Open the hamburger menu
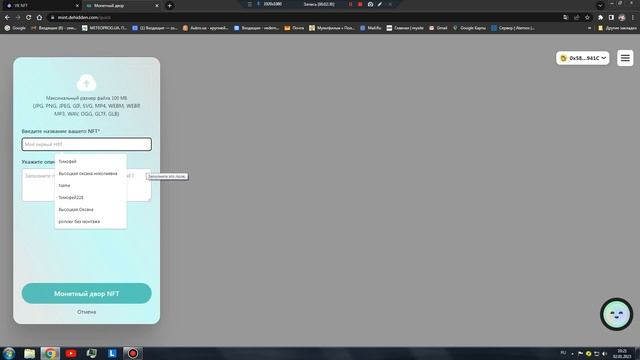This screenshot has width=640, height=360. 625,58
